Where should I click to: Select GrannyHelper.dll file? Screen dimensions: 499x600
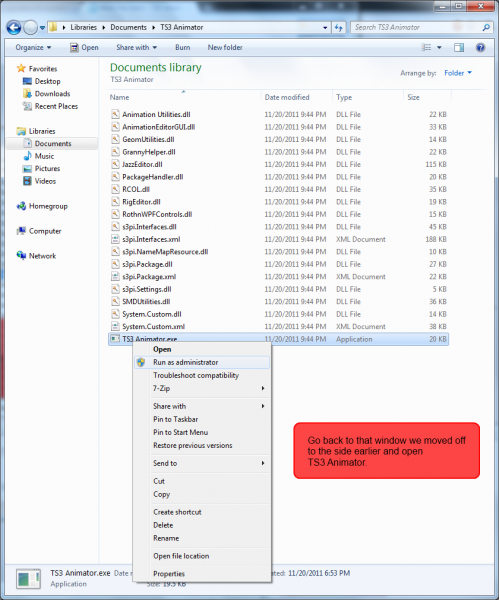[x=149, y=152]
